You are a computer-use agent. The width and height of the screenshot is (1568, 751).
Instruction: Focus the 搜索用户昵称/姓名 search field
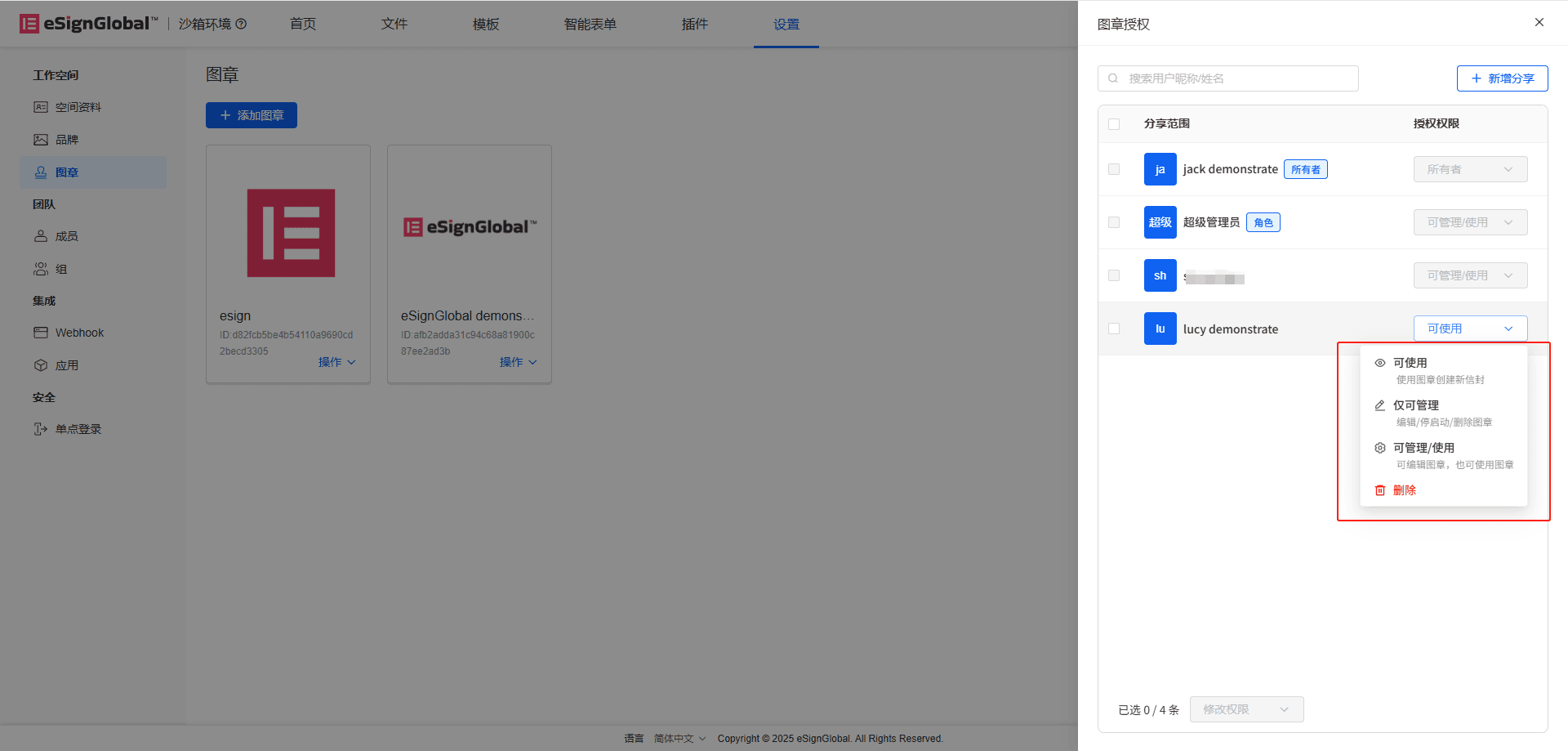click(x=1228, y=78)
